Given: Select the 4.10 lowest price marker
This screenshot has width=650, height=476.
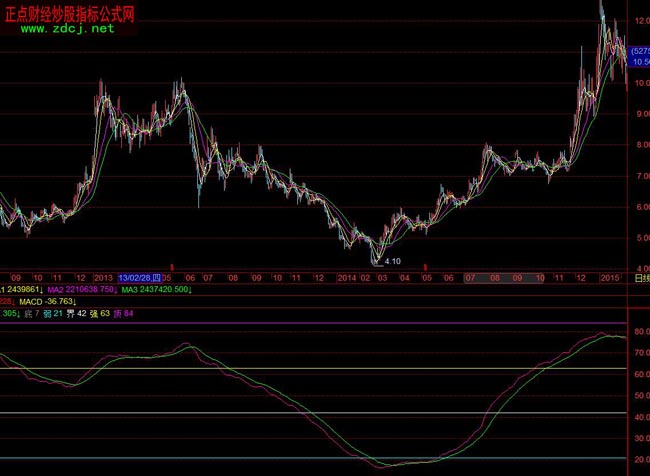Looking at the screenshot, I should pyautogui.click(x=392, y=260).
